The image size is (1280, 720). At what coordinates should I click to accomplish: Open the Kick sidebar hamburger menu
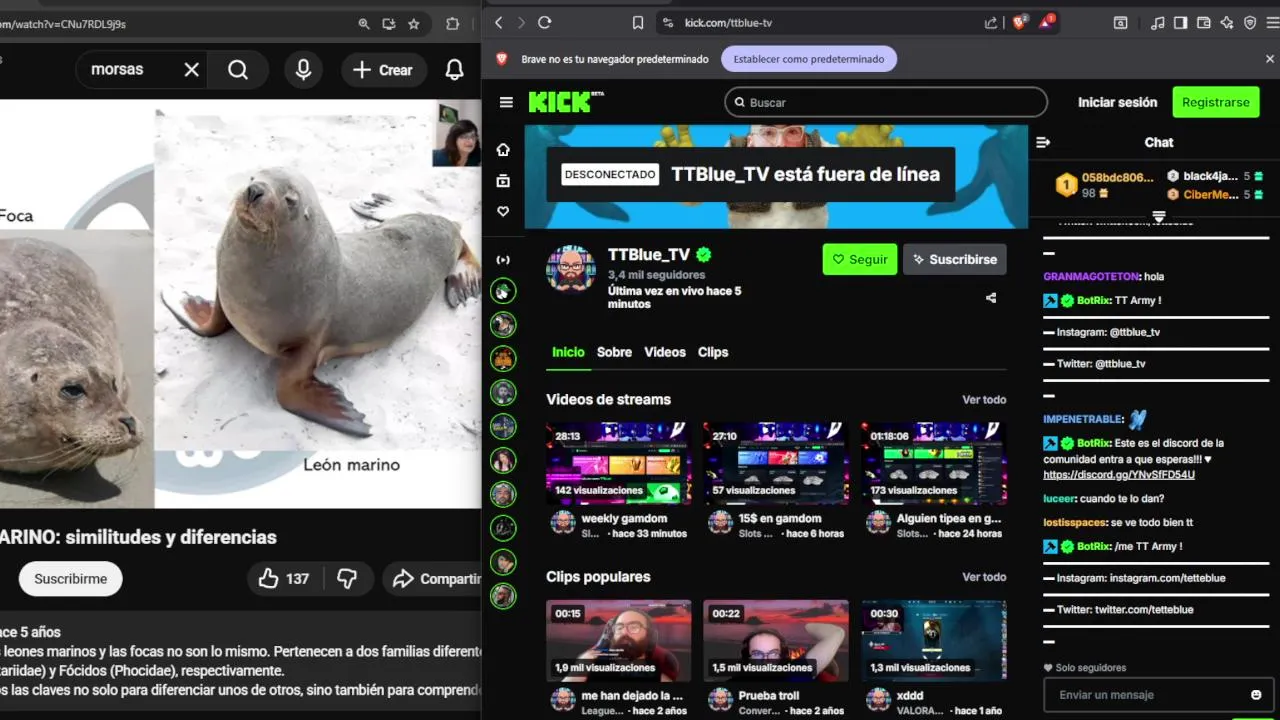click(x=506, y=102)
